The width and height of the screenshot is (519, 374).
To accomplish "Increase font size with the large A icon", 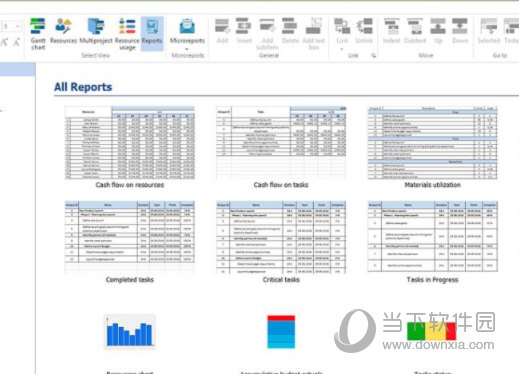I will pyautogui.click(x=4, y=42).
